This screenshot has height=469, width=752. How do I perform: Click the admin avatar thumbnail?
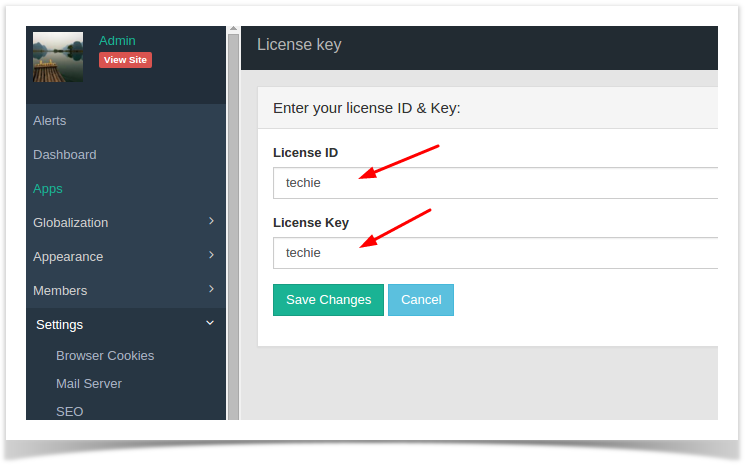click(x=58, y=57)
